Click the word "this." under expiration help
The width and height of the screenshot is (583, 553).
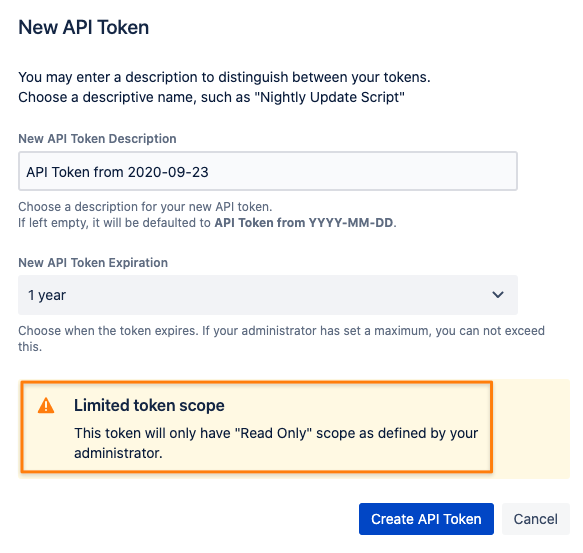pos(30,347)
